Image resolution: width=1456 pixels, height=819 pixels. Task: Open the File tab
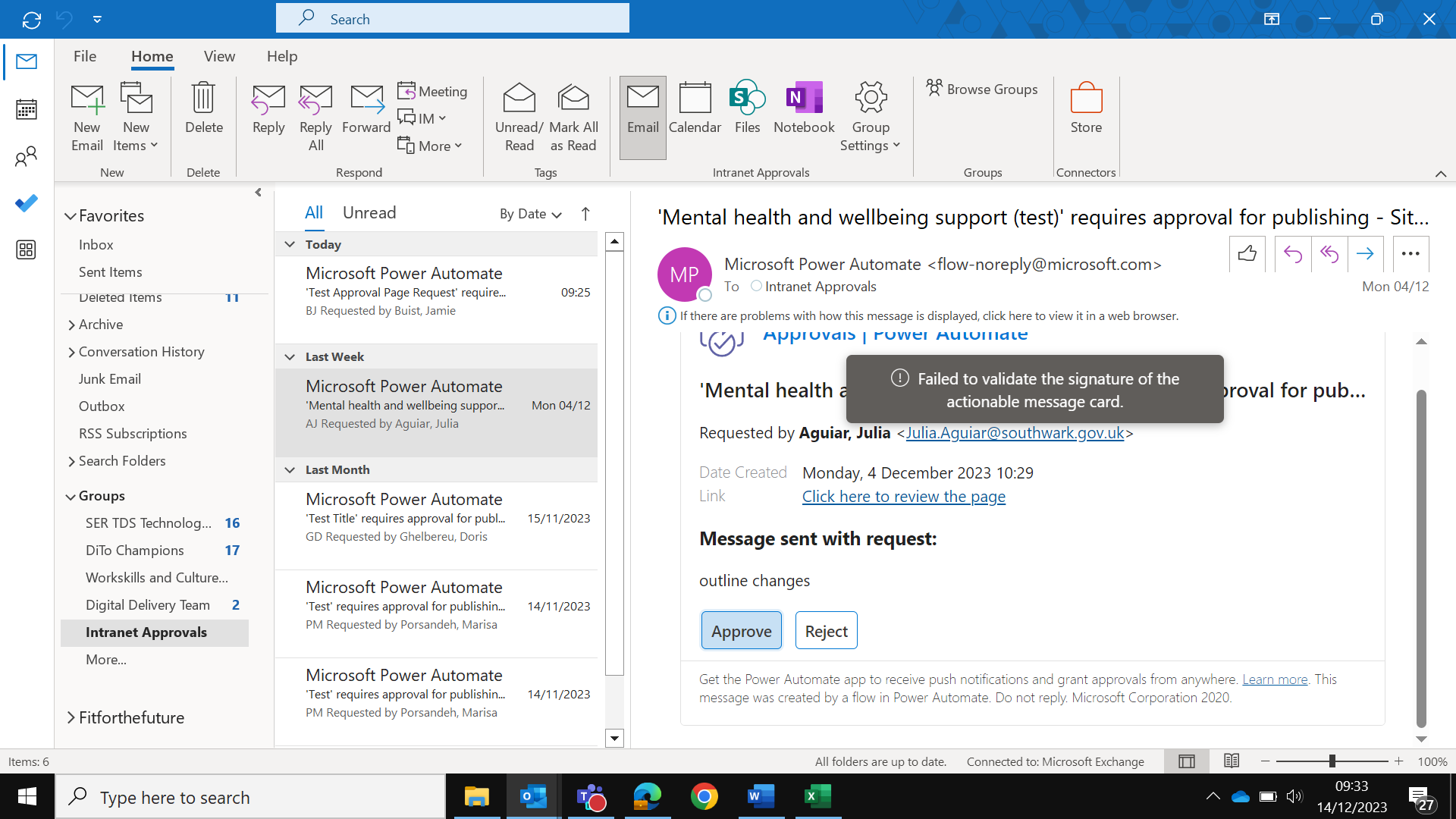click(85, 56)
